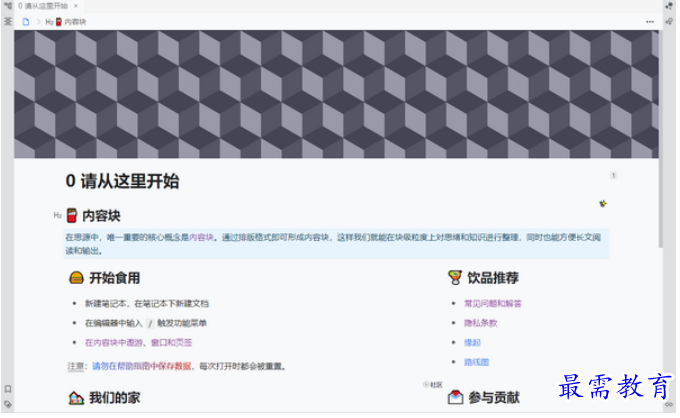Image resolution: width=680 pixels, height=418 pixels.
Task: Open the 隐私条款 link
Action: 482,324
